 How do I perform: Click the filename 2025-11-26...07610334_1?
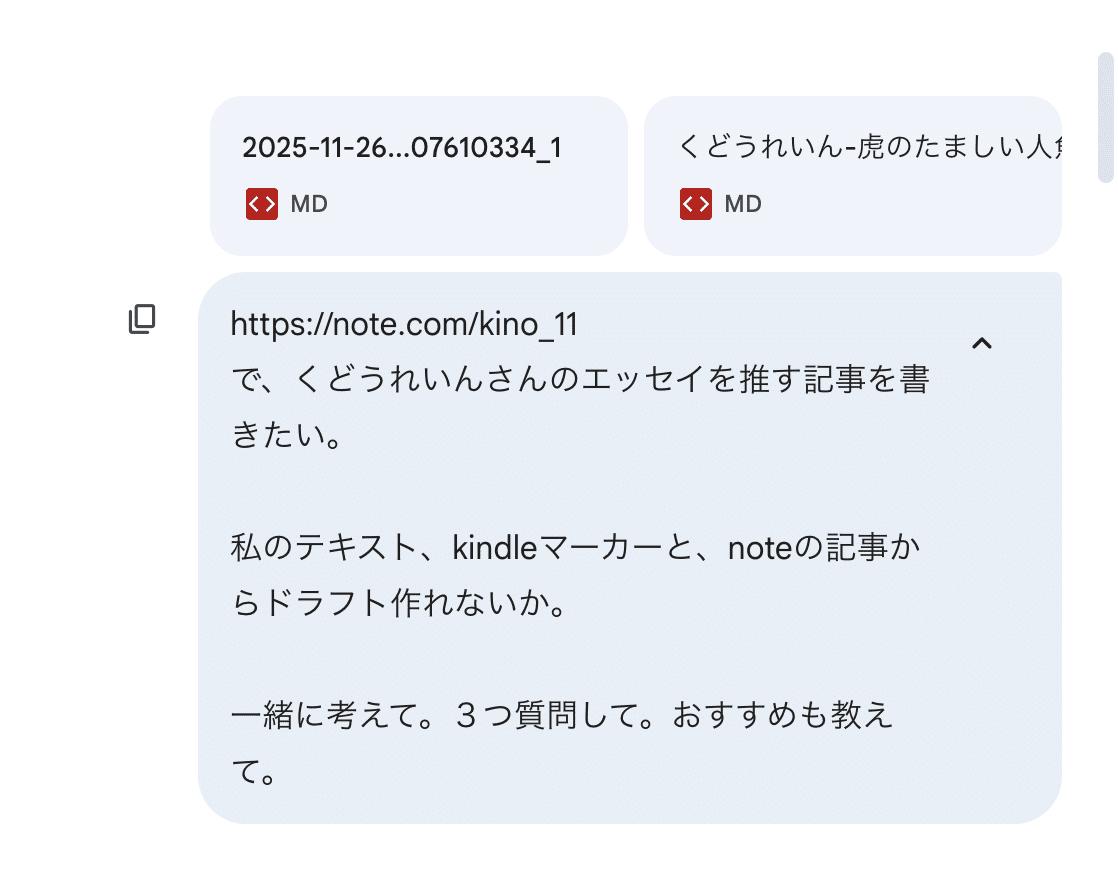(x=403, y=146)
